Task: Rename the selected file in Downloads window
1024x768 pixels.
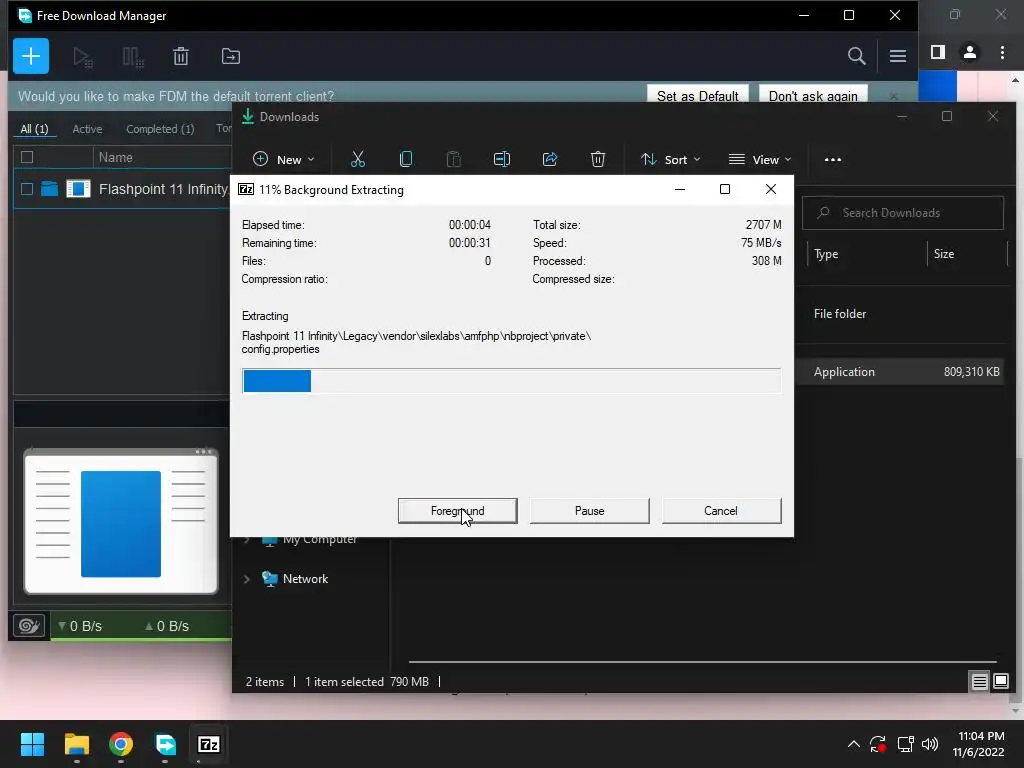Action: click(x=502, y=159)
